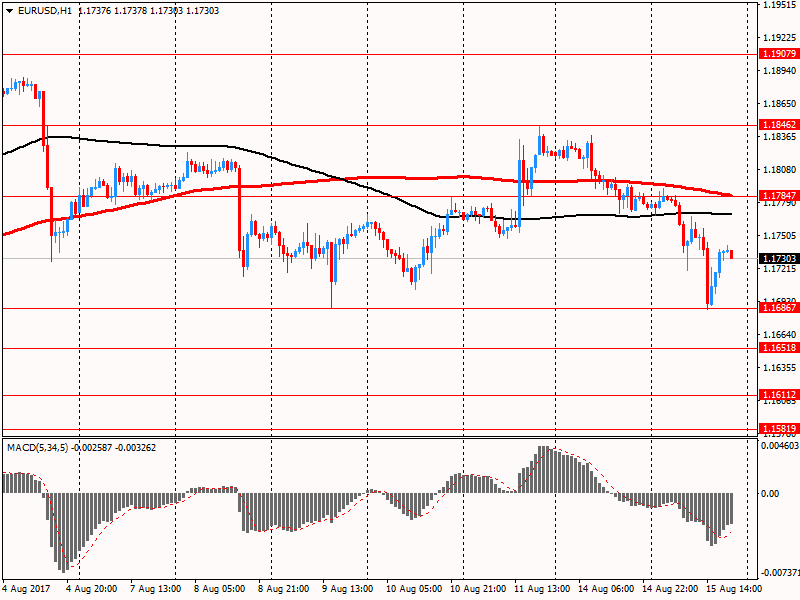The height and width of the screenshot is (600, 800).
Task: Click the 14 Aug 22:00 time label
Action: (670, 589)
